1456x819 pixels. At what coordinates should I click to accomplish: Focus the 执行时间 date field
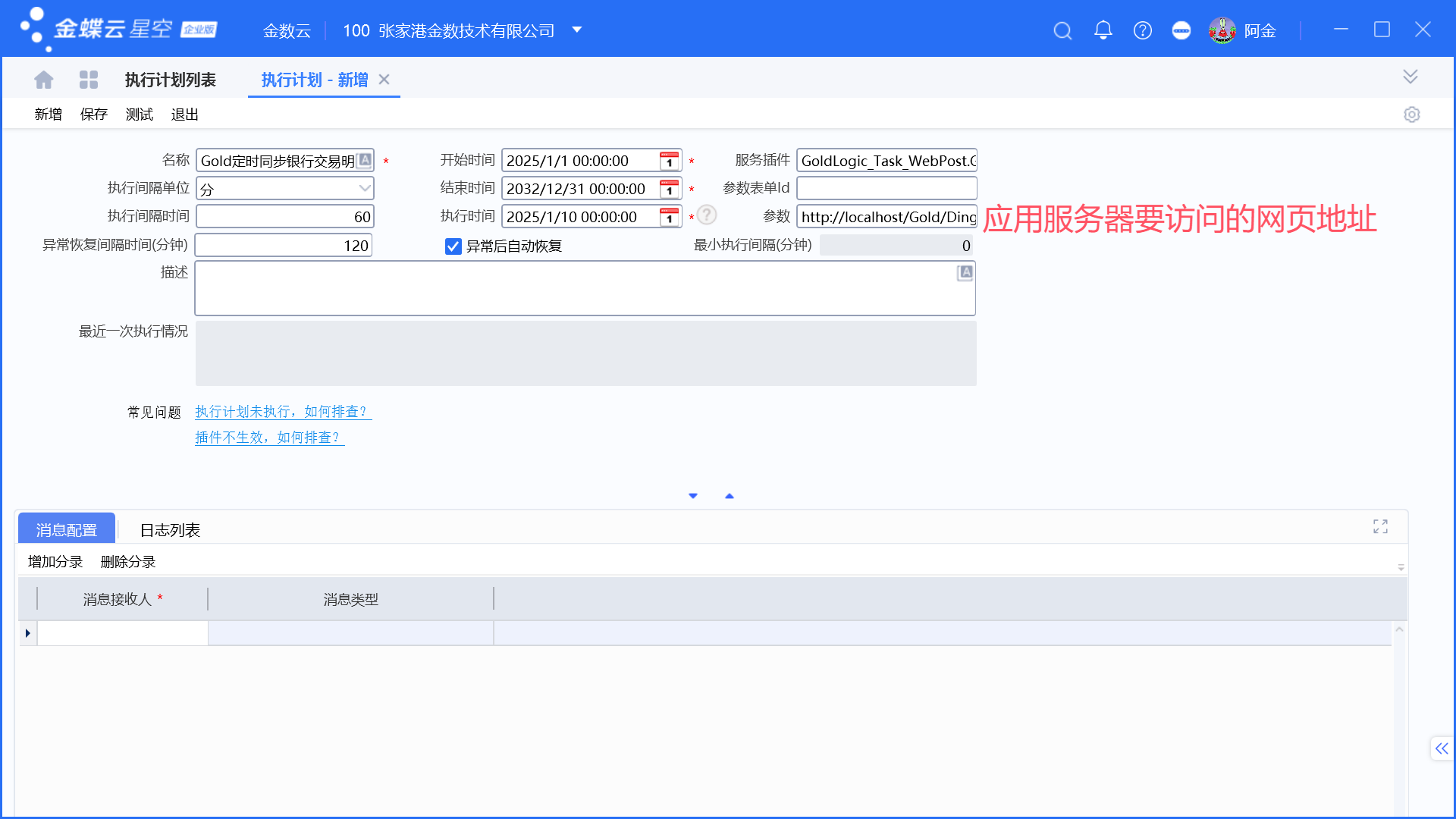pos(591,217)
